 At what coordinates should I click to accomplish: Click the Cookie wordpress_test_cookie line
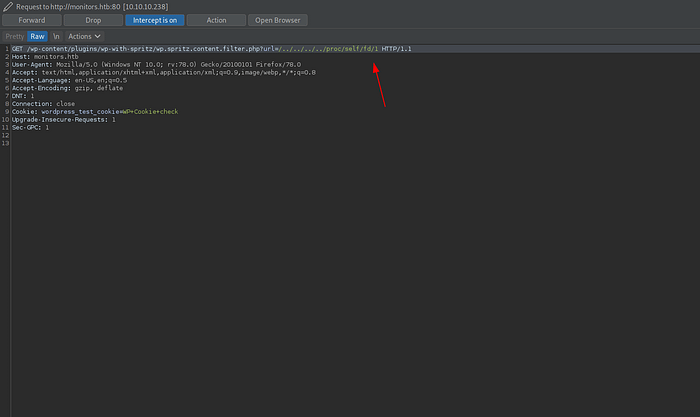pyautogui.click(x=95, y=112)
